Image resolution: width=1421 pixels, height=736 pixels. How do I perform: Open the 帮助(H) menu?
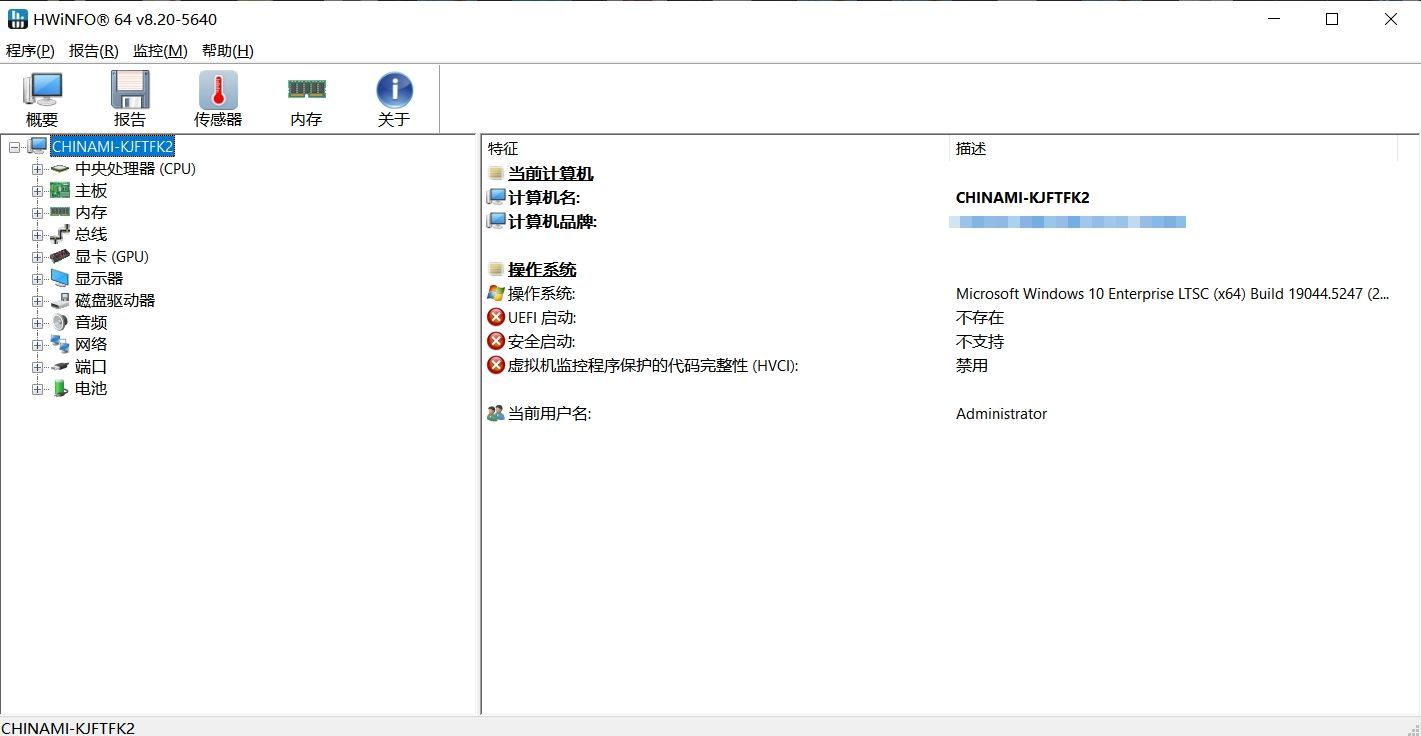228,51
